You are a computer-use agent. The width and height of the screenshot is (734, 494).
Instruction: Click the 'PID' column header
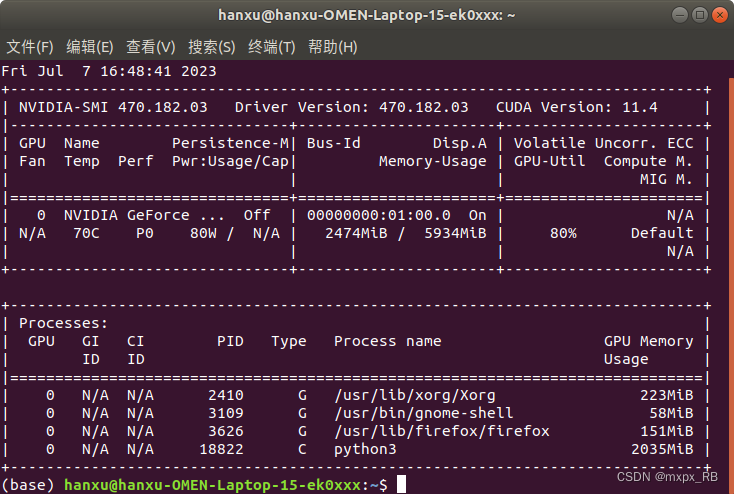coord(230,341)
